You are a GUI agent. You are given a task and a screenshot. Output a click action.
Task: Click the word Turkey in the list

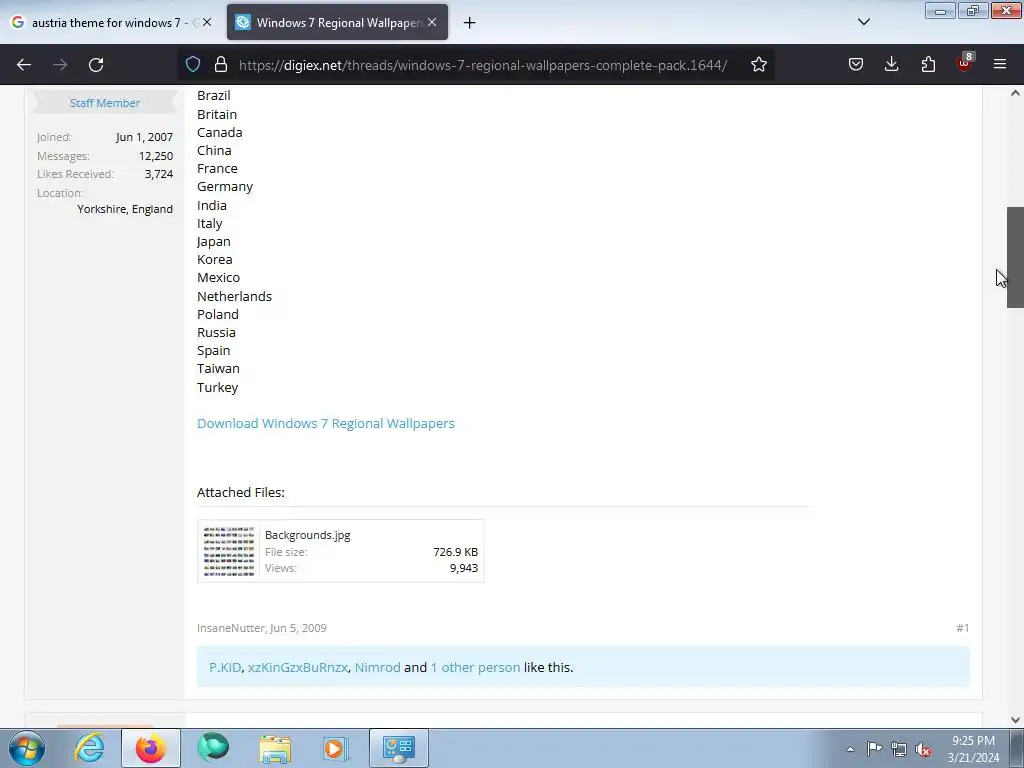click(x=217, y=387)
